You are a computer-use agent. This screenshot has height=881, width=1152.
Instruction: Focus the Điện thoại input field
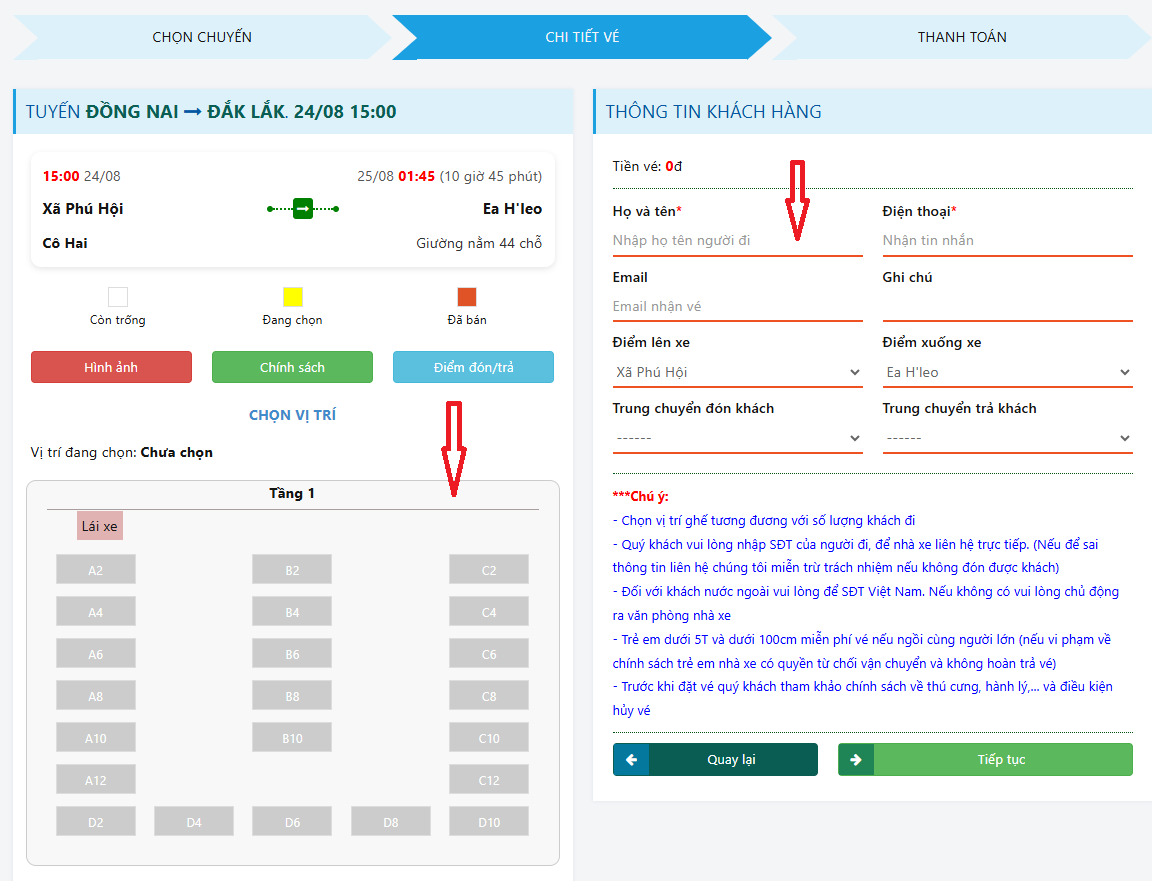1007,240
